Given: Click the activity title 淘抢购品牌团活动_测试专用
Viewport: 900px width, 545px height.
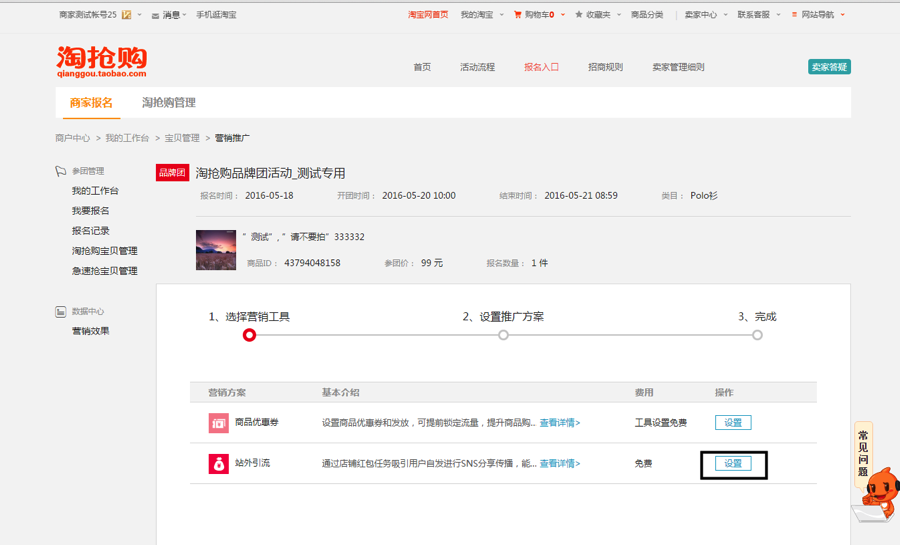Looking at the screenshot, I should pyautogui.click(x=270, y=173).
